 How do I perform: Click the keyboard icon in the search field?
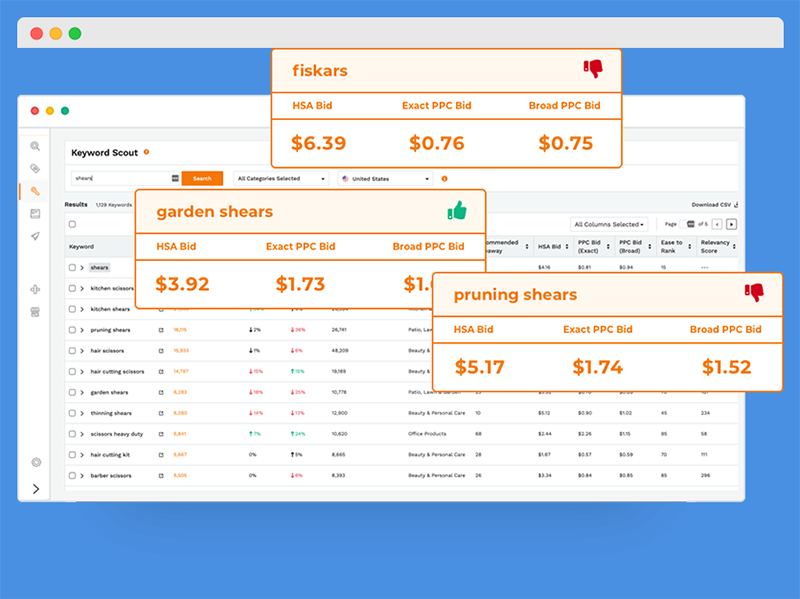point(175,178)
